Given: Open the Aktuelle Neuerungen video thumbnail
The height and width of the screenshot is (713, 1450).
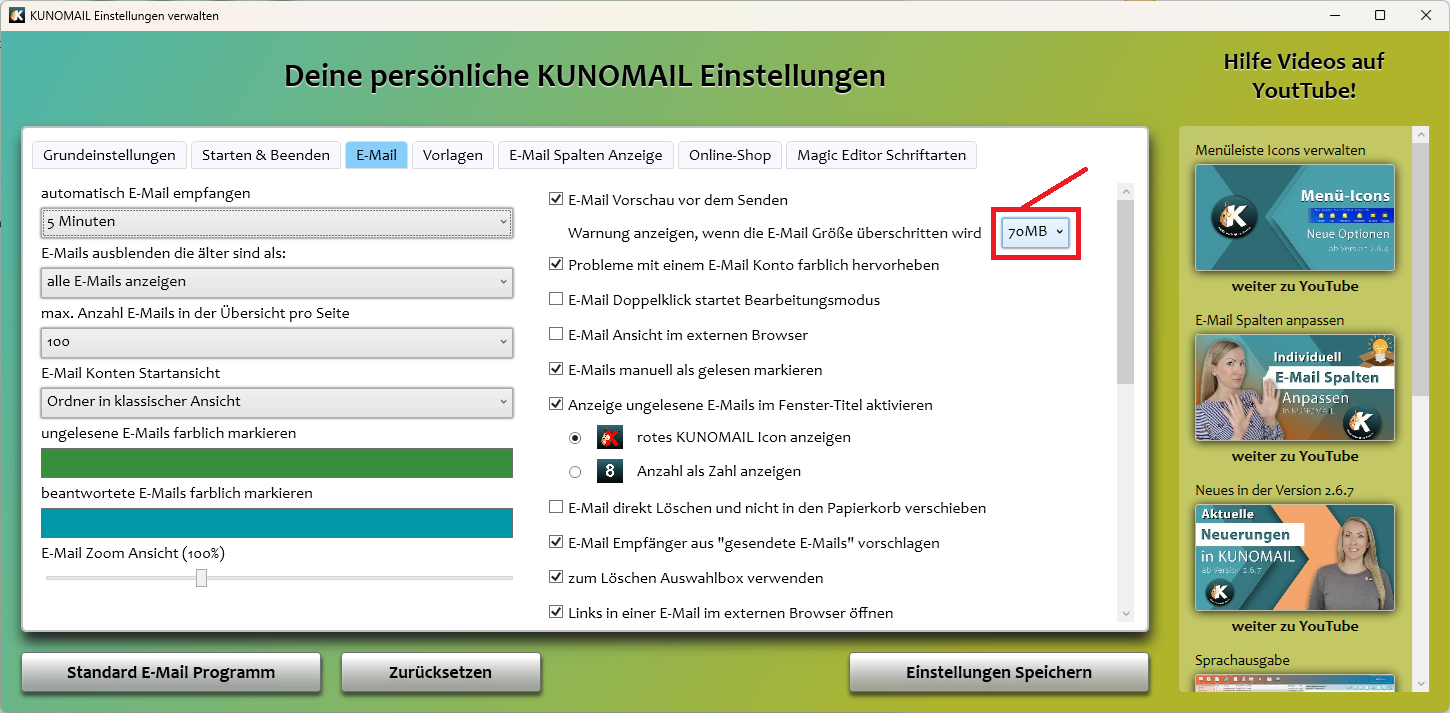Looking at the screenshot, I should click(x=1295, y=557).
